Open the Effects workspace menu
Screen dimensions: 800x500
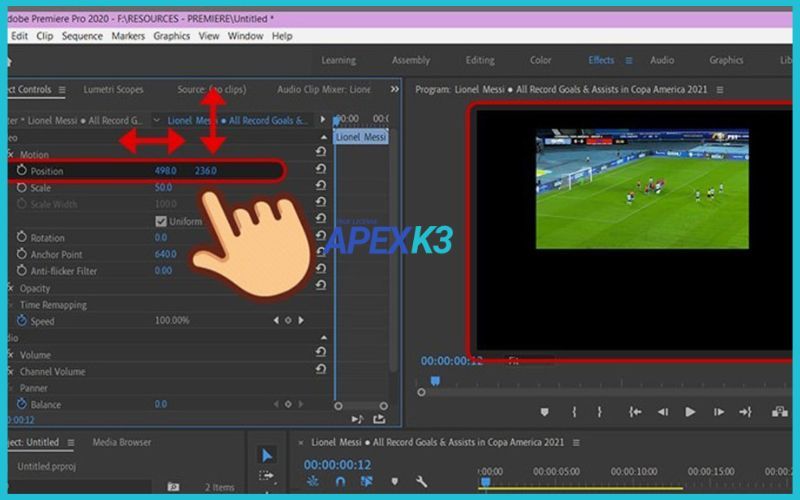(x=629, y=60)
